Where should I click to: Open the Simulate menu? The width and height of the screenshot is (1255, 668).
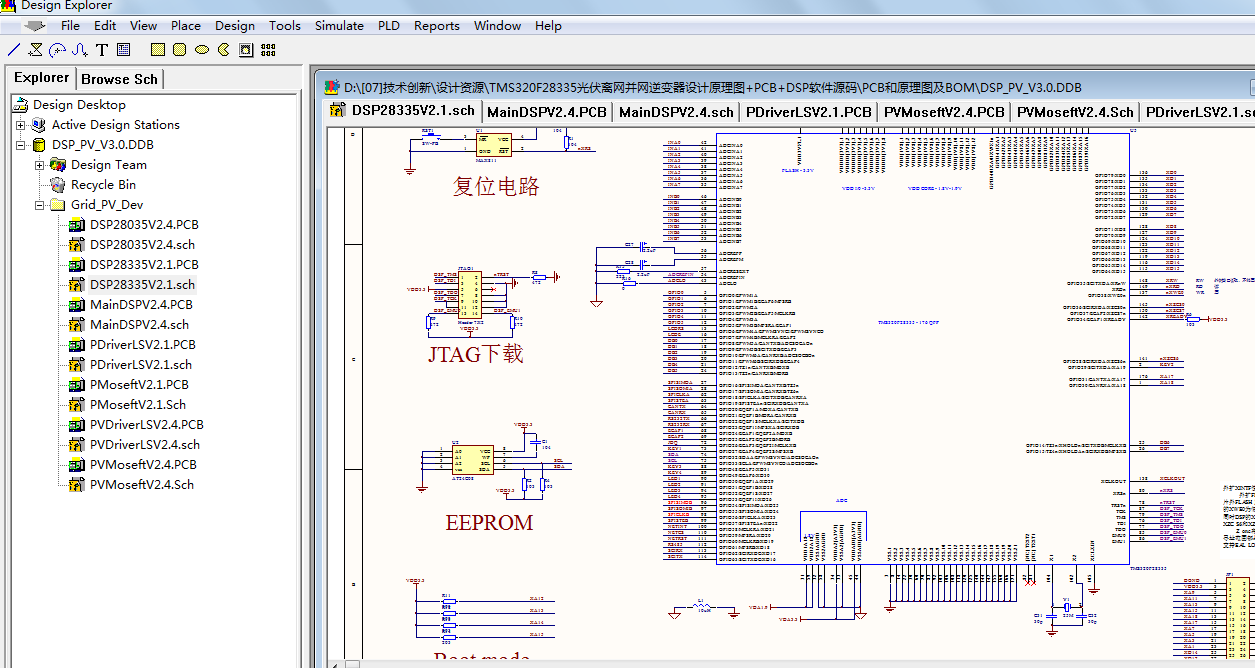(x=339, y=26)
